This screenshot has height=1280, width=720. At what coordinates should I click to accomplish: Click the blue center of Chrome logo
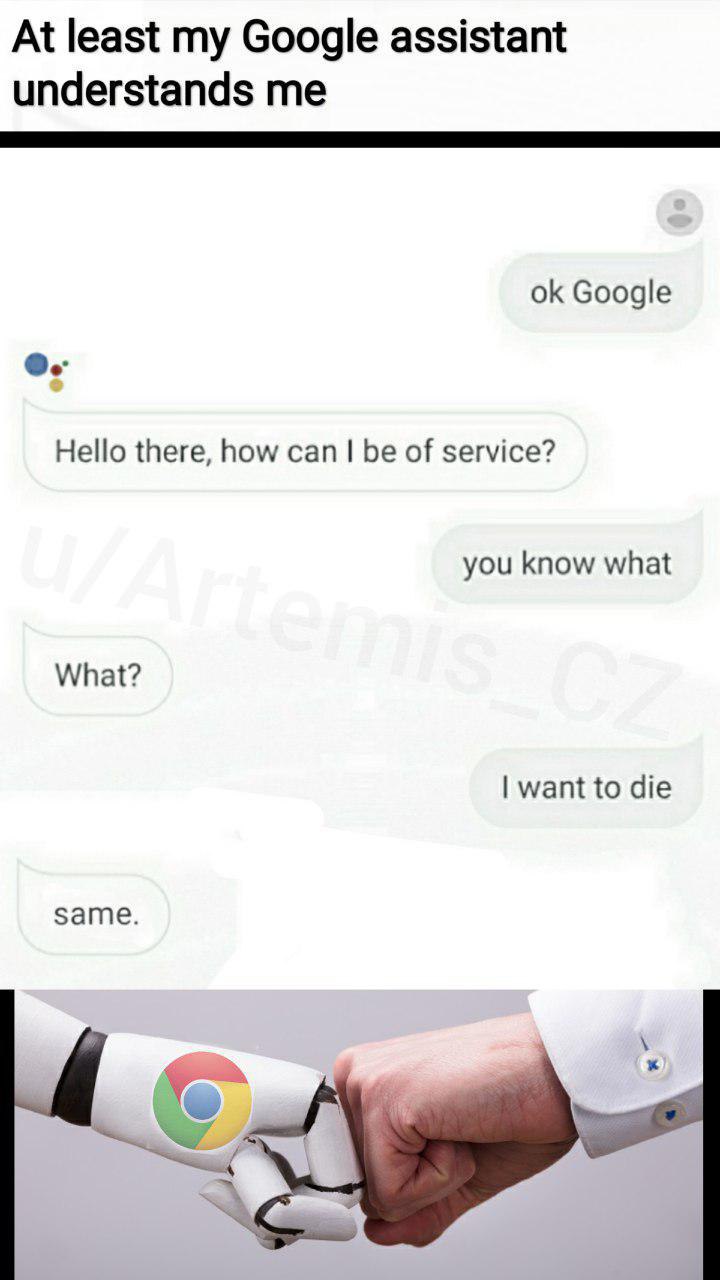coord(202,1100)
